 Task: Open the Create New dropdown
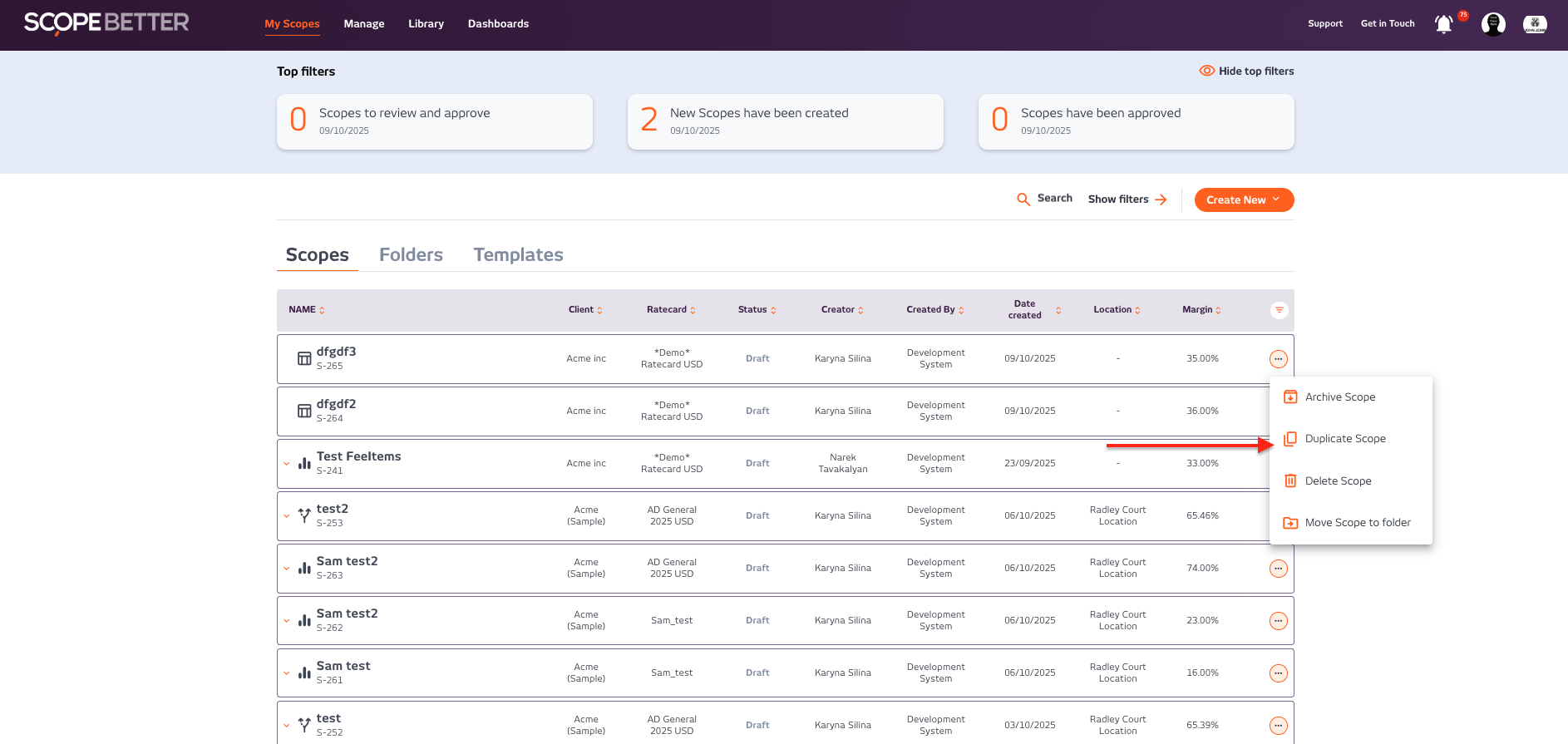[1243, 200]
